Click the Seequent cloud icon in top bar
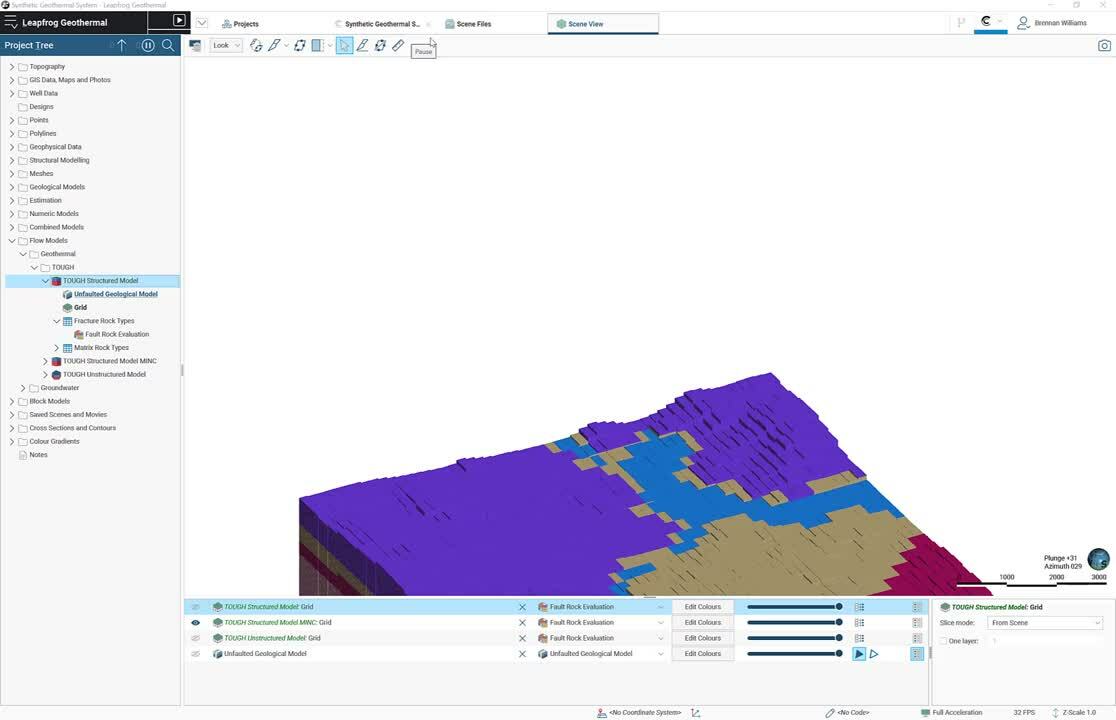Screen dimensions: 1116x720 click(986, 21)
